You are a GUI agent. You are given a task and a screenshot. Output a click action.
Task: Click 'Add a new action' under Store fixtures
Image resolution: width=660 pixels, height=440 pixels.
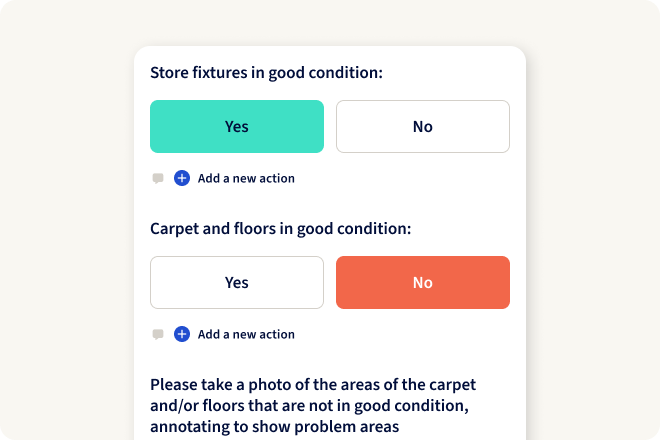coord(246,178)
